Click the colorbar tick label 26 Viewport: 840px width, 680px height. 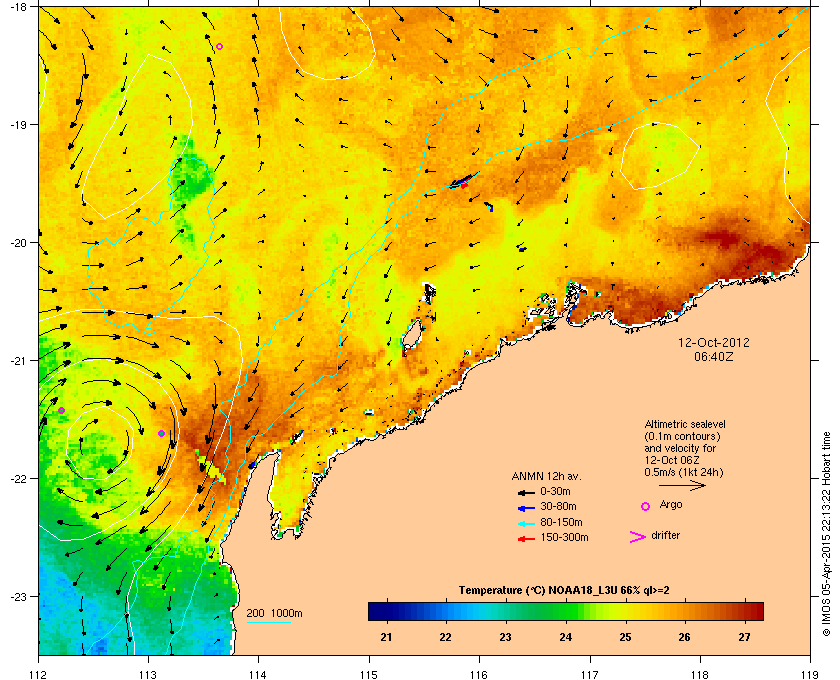pyautogui.click(x=685, y=638)
